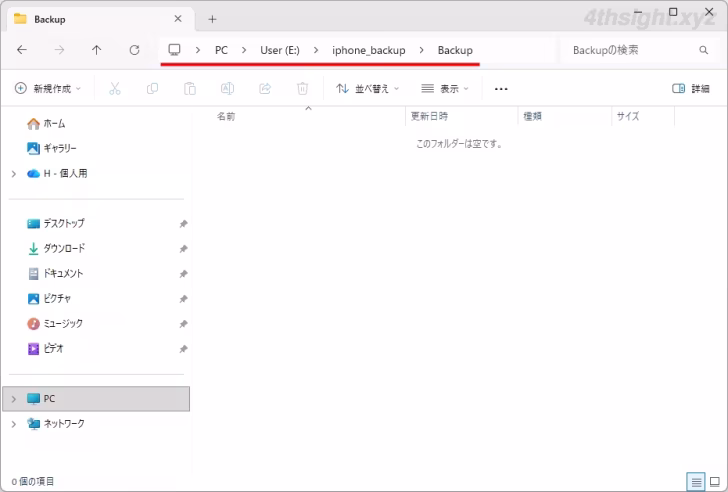Click chevron after iphone_backup in path
The image size is (728, 492).
[x=422, y=50]
